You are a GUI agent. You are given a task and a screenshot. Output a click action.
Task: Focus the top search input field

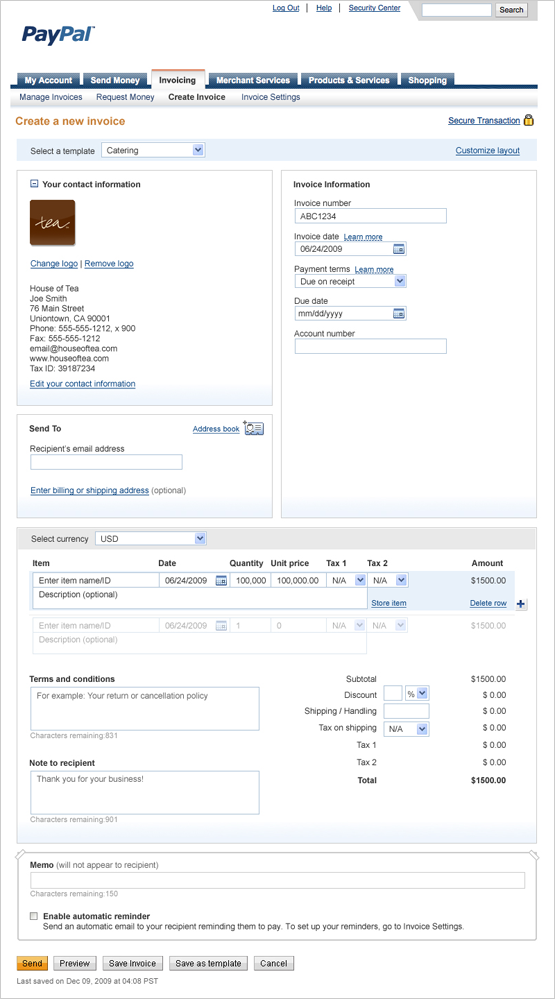(x=456, y=10)
